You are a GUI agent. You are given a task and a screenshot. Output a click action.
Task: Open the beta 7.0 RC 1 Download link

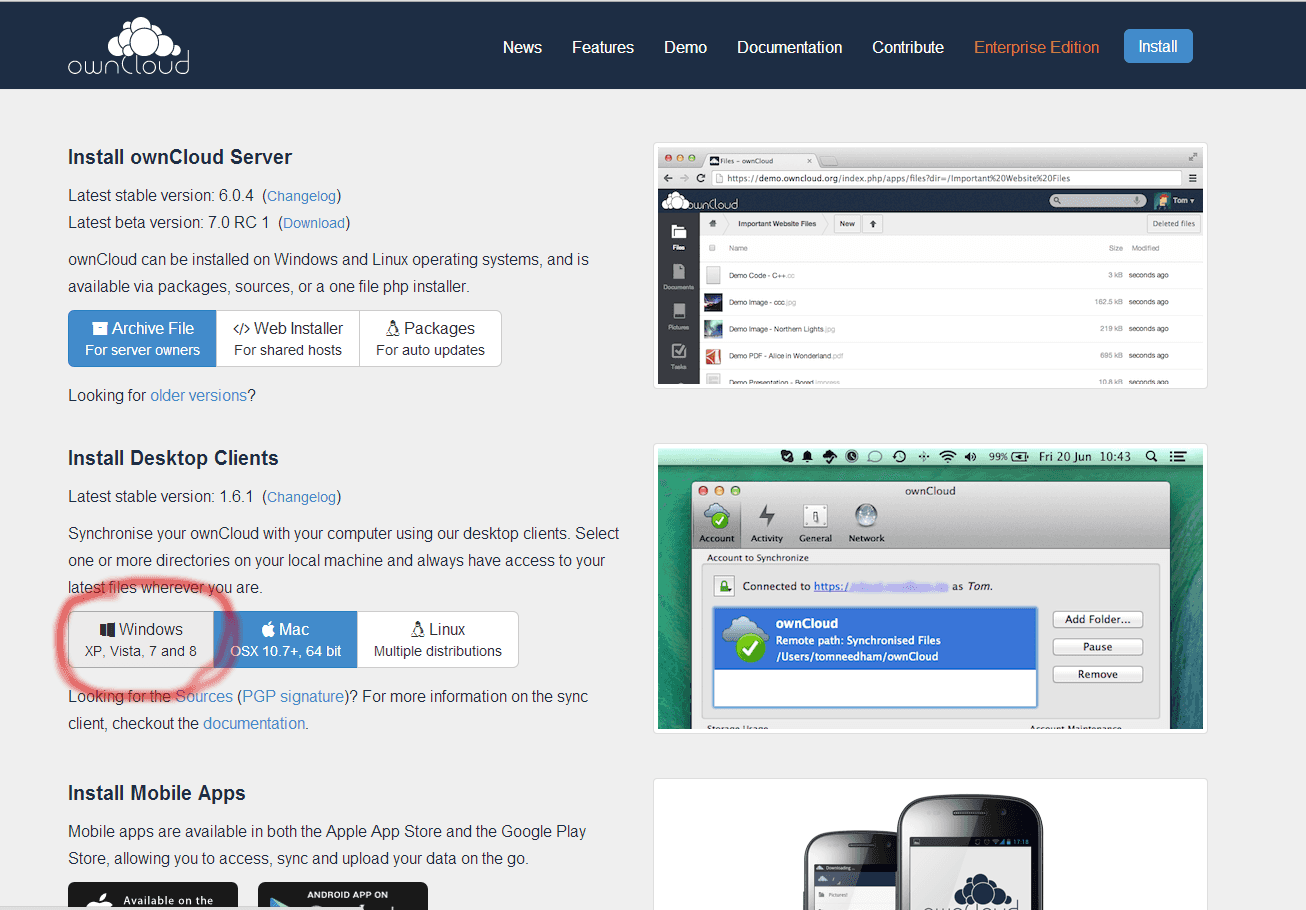pyautogui.click(x=314, y=223)
